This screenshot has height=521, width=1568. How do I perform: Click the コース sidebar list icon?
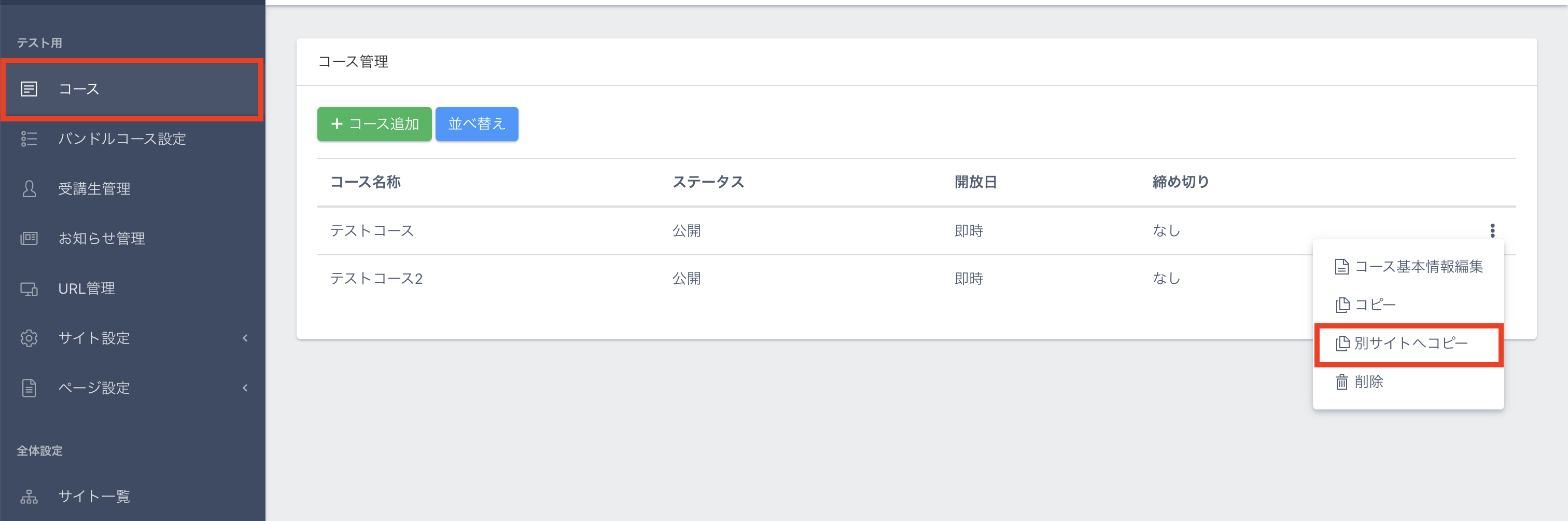pos(29,89)
